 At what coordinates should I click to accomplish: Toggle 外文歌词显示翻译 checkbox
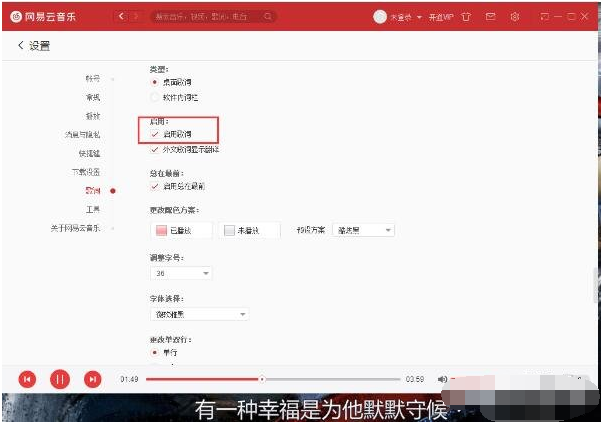click(155, 149)
